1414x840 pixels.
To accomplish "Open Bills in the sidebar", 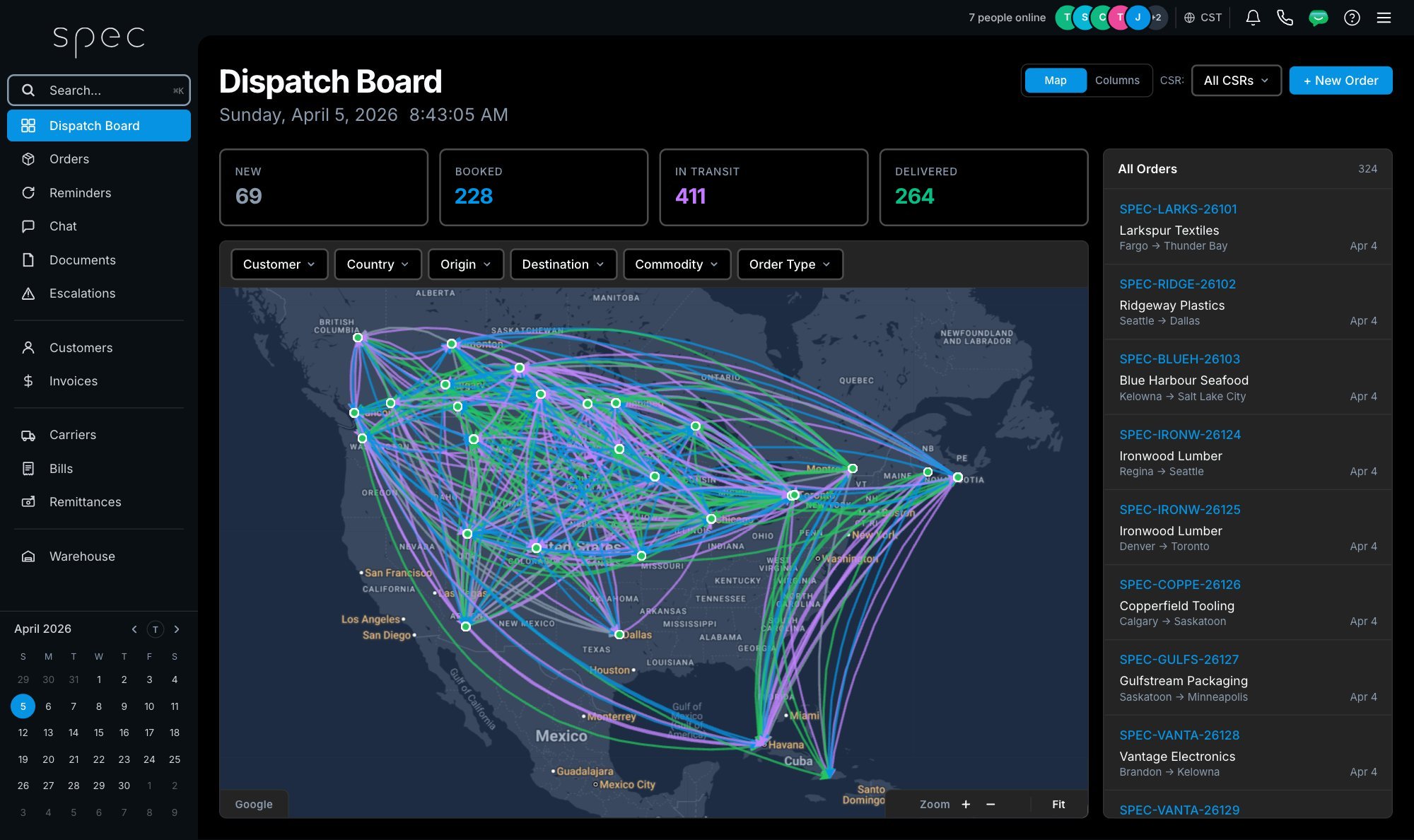I will pos(99,469).
